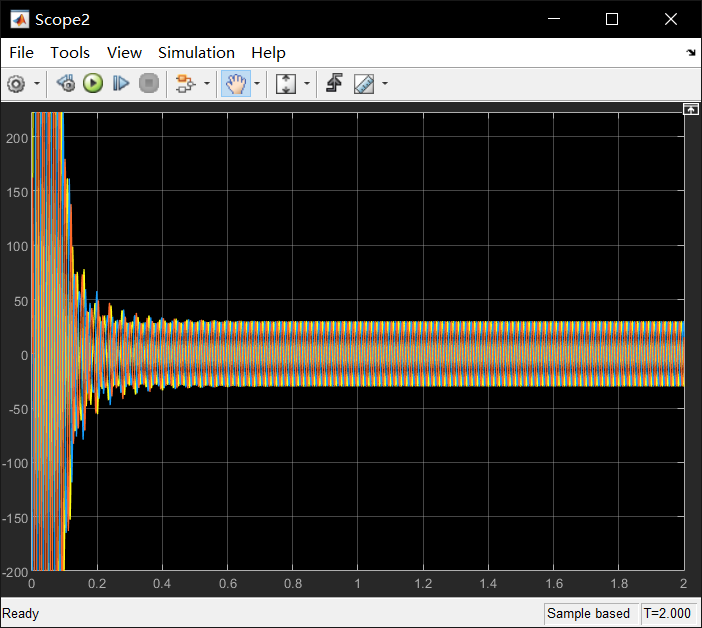
Task: Click the T=2.000 time readout
Action: click(668, 613)
